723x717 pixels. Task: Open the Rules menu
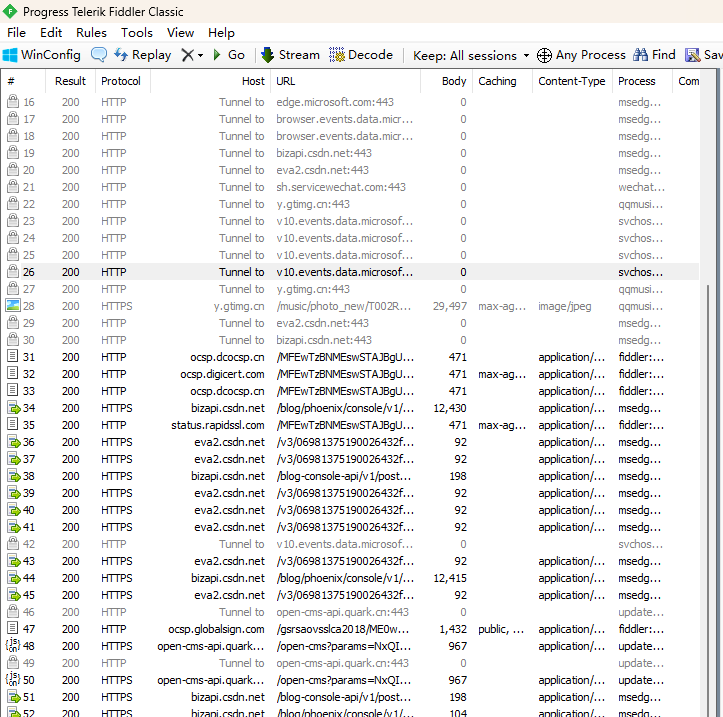pos(91,33)
